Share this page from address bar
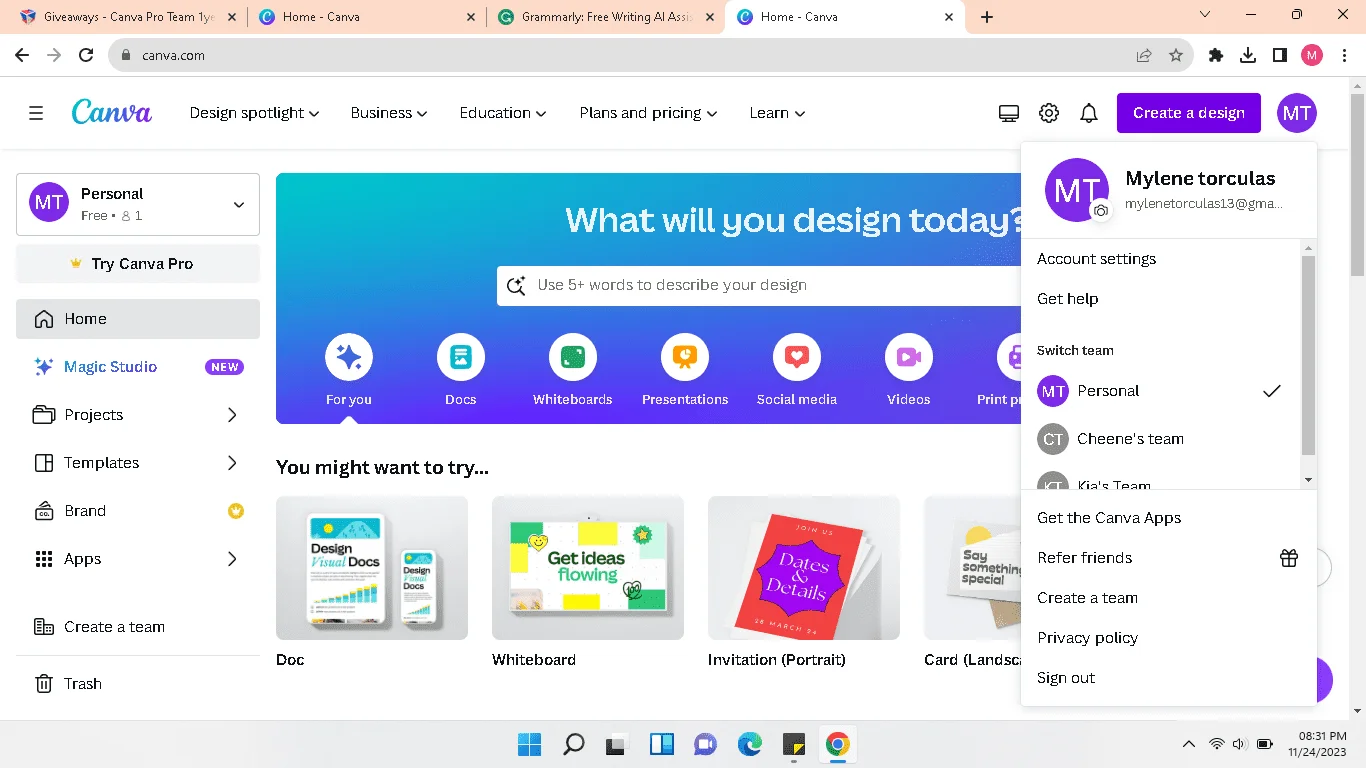The image size is (1366, 768). pyautogui.click(x=1144, y=56)
